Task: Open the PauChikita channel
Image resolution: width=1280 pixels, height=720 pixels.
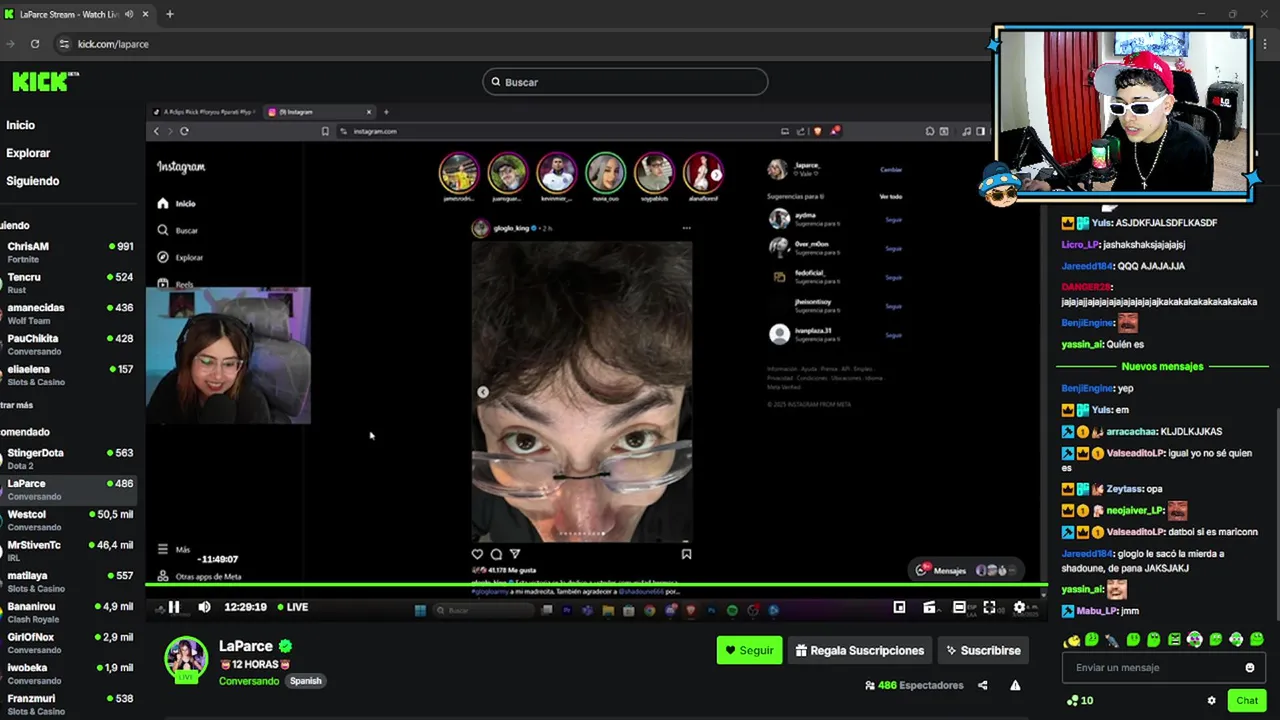Action: 70,344
